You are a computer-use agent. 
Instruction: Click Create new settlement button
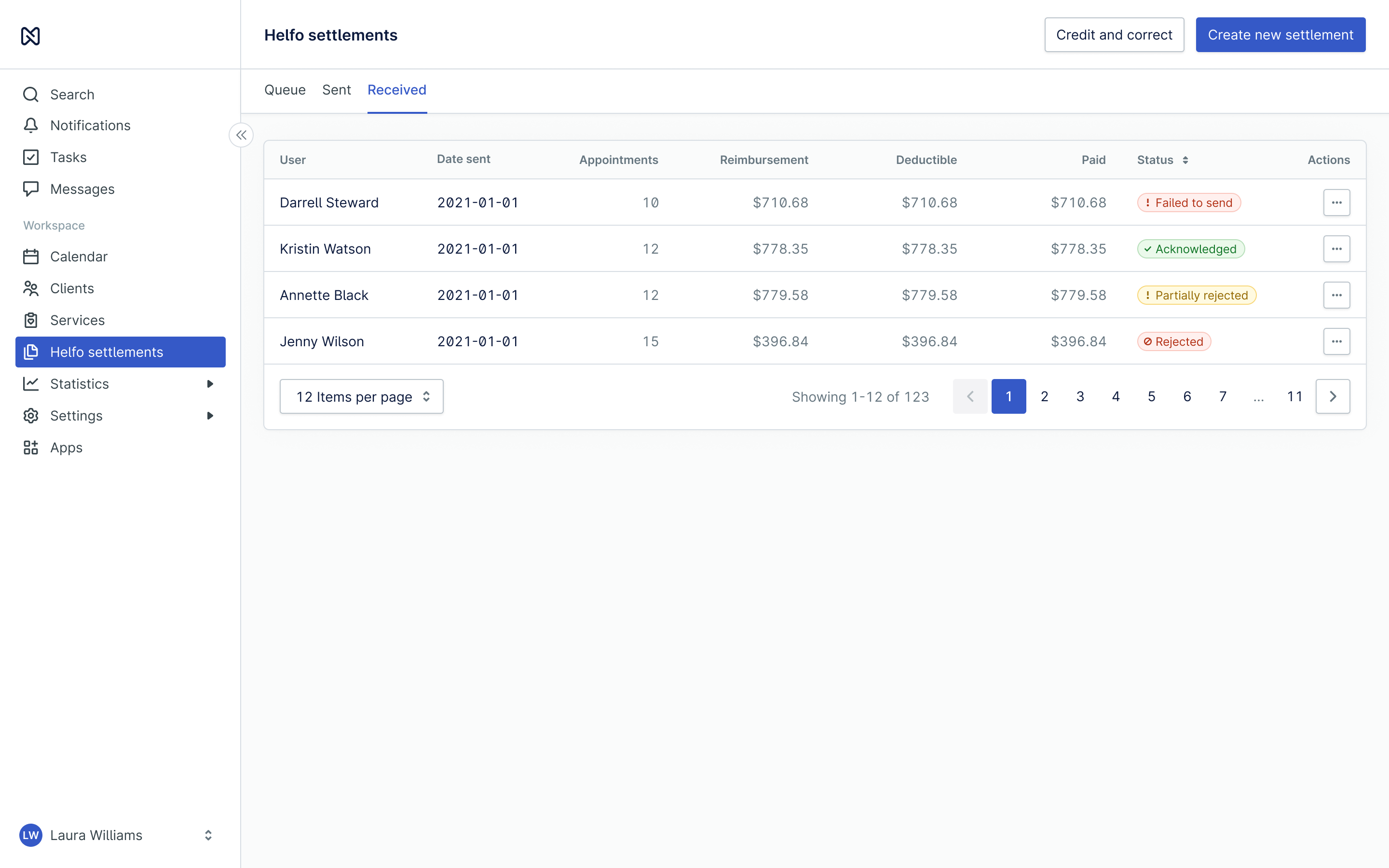(x=1280, y=35)
